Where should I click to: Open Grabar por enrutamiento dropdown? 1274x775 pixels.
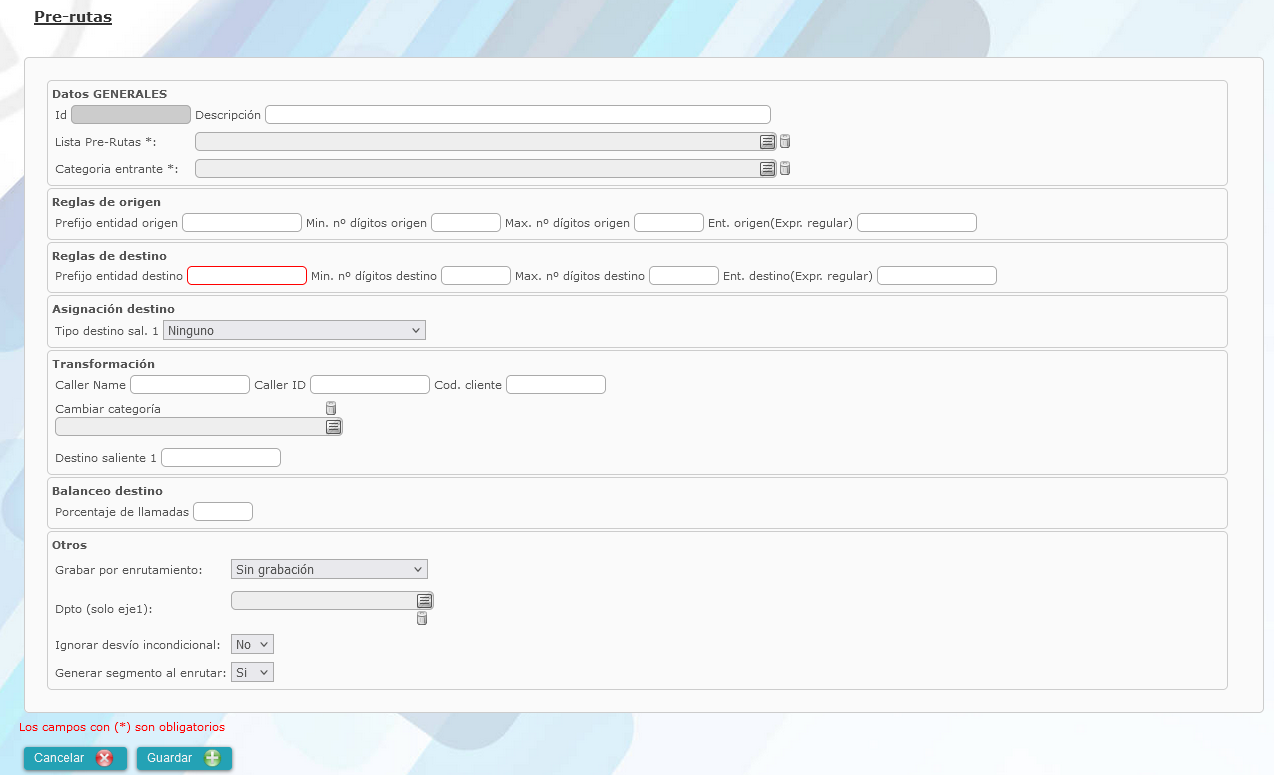(329, 569)
